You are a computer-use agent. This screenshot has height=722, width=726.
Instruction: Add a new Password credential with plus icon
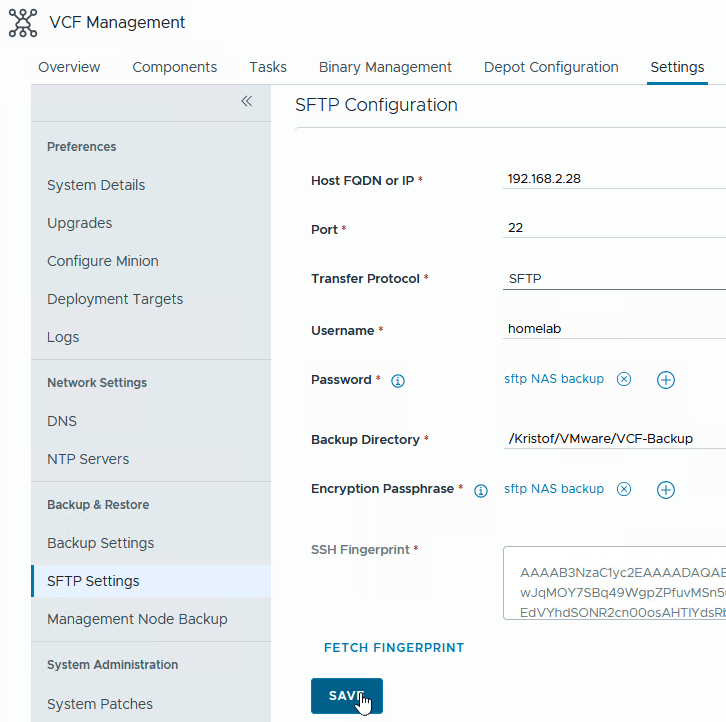pos(666,380)
